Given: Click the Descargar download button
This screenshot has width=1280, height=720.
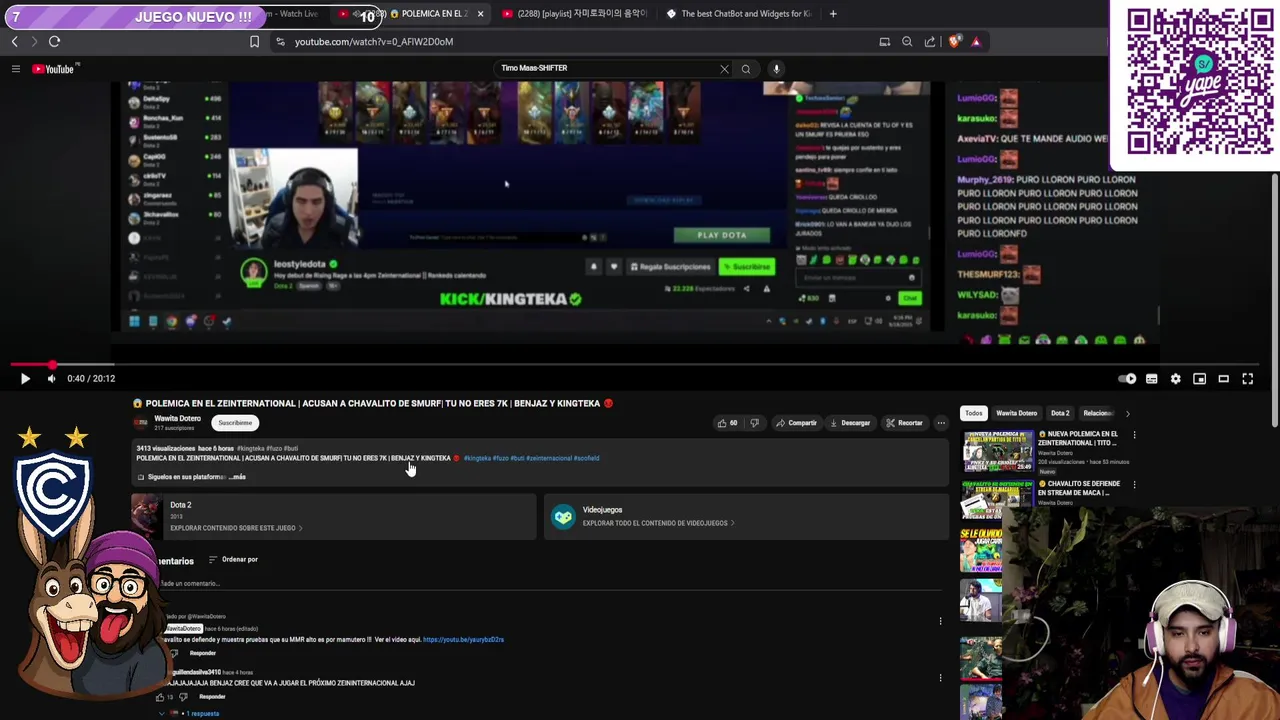Looking at the screenshot, I should pos(850,423).
